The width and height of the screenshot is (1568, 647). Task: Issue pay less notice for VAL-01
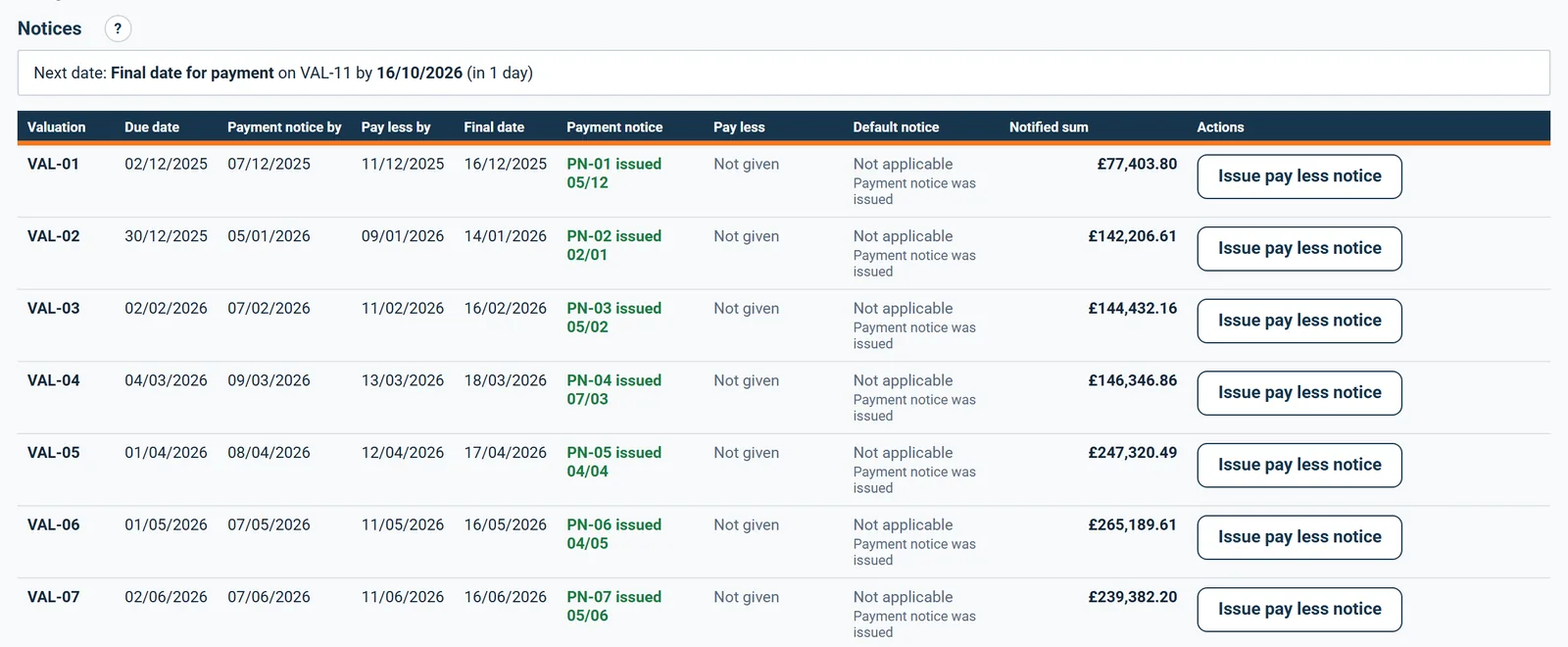(x=1299, y=176)
